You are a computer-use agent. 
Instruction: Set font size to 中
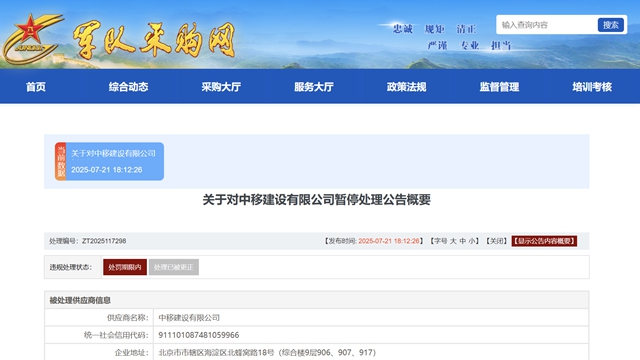tap(462, 241)
